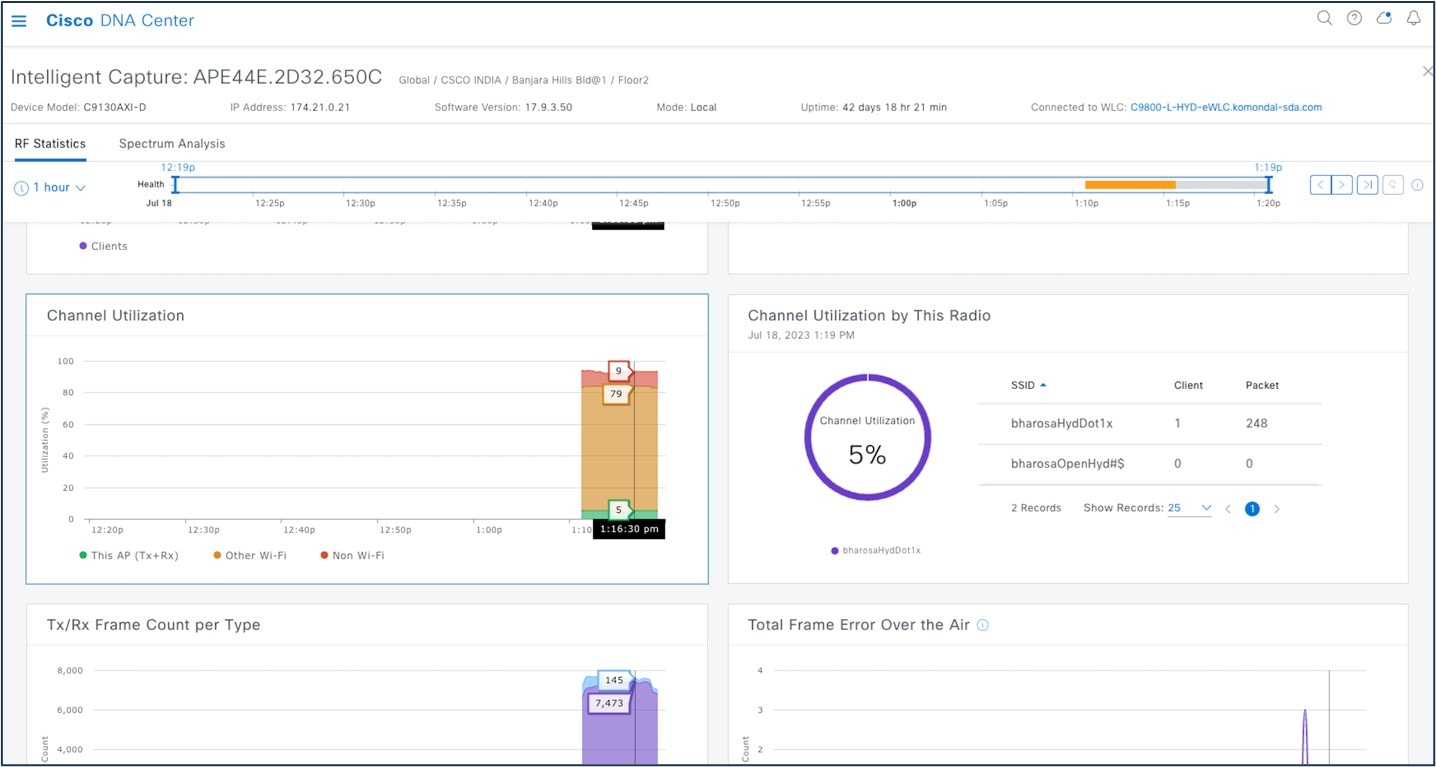Close the Intelligent Capture panel
The width and height of the screenshot is (1436, 767).
1427,71
